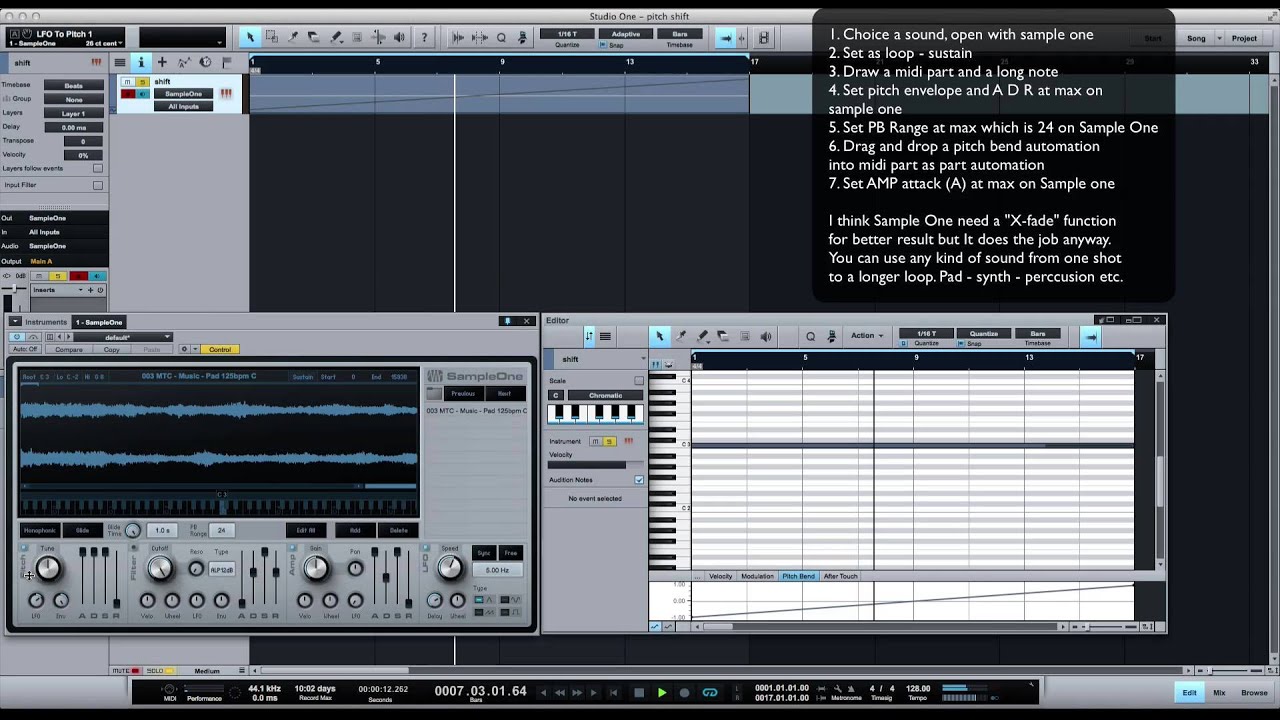The width and height of the screenshot is (1280, 720).
Task: Open the default preset dropdown
Action: [x=122, y=337]
